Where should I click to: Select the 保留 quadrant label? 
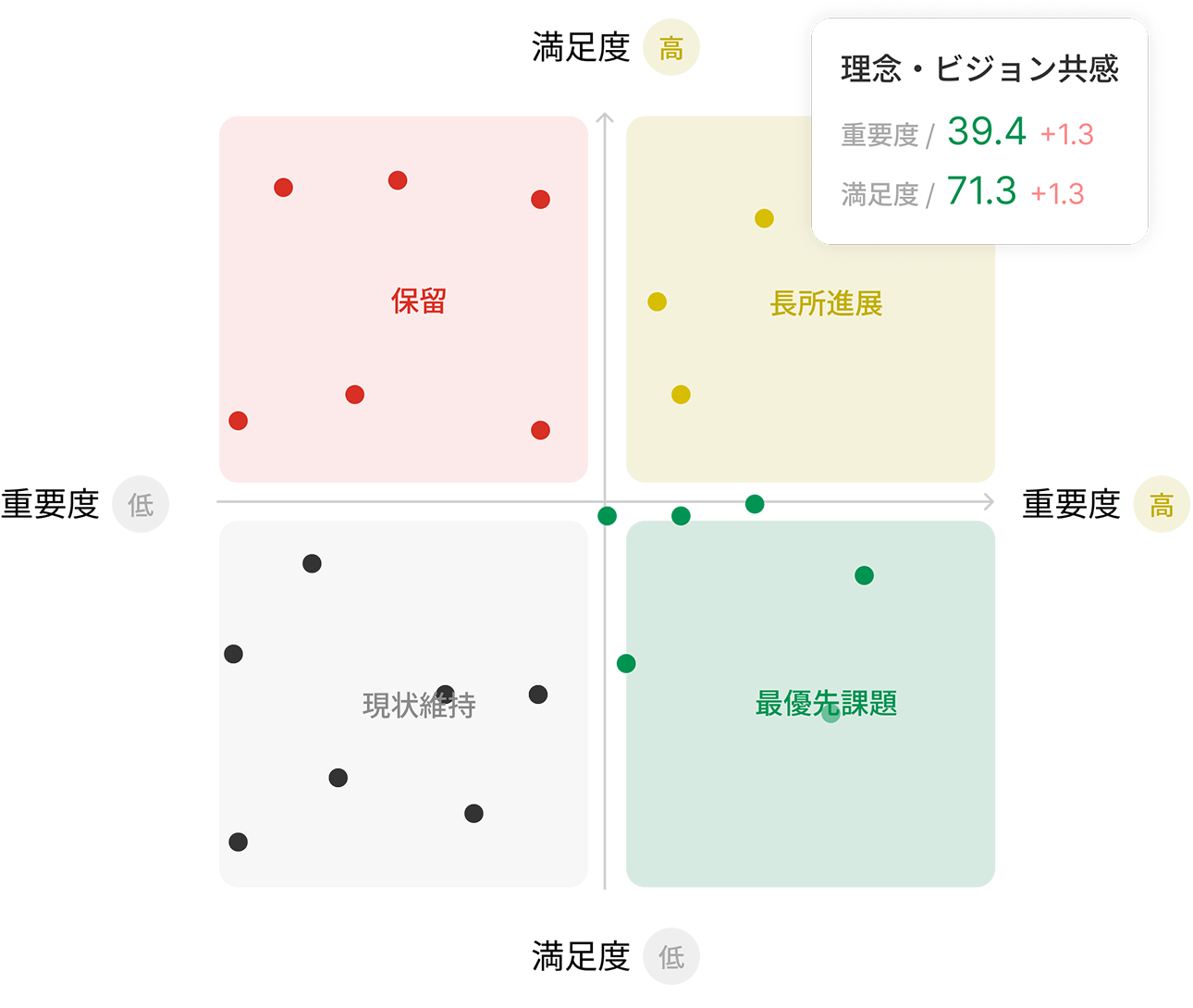419,301
